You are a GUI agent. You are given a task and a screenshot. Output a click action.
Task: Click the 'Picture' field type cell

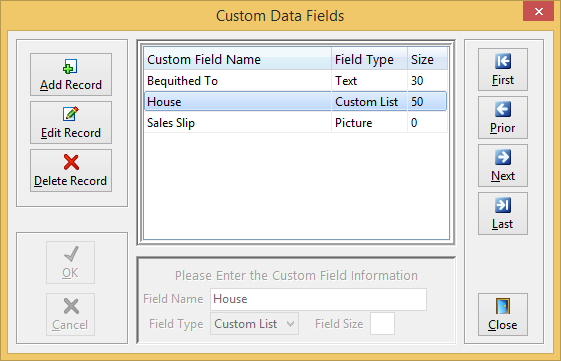tap(369, 123)
